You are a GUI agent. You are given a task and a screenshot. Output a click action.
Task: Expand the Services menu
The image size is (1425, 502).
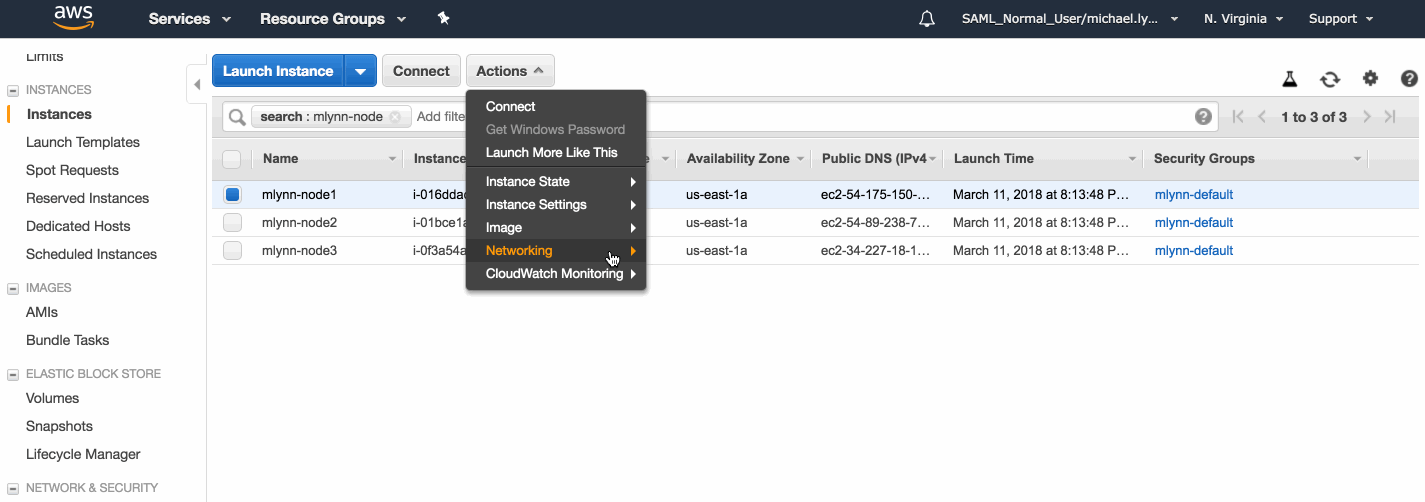click(189, 19)
